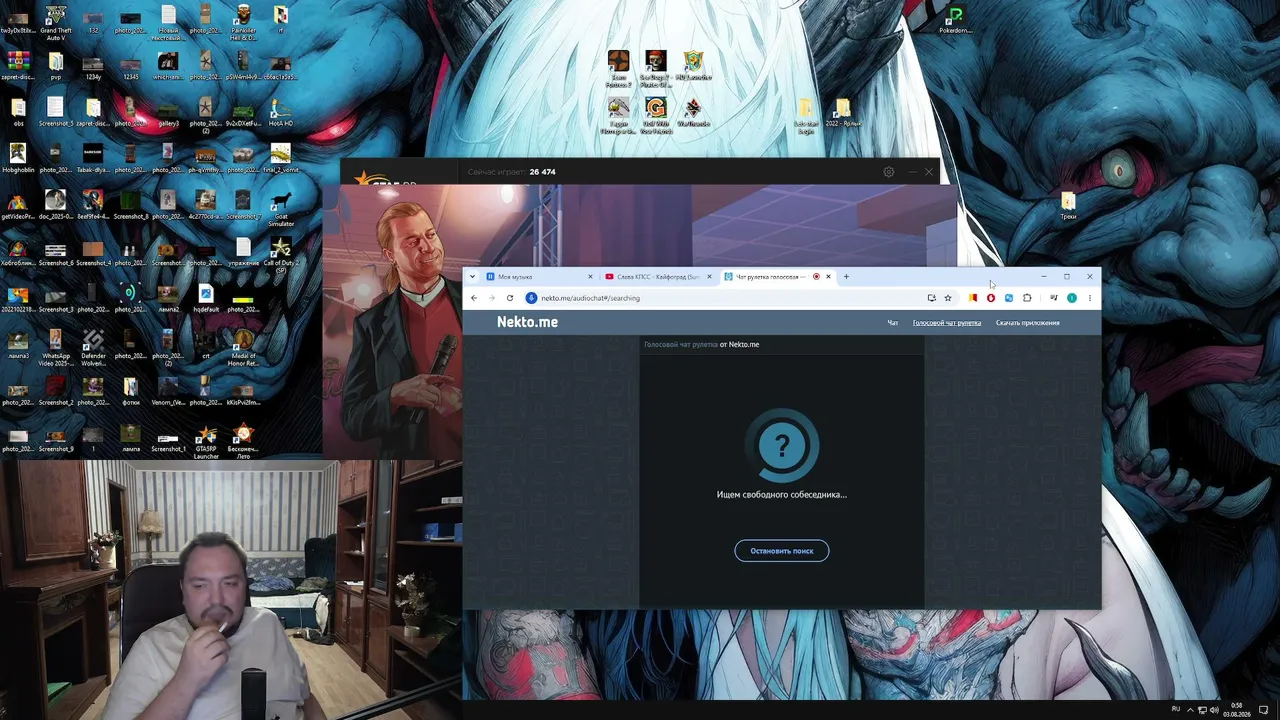Screen dimensions: 1280x720
Task: Open the "Чат" page link
Action: (x=893, y=323)
